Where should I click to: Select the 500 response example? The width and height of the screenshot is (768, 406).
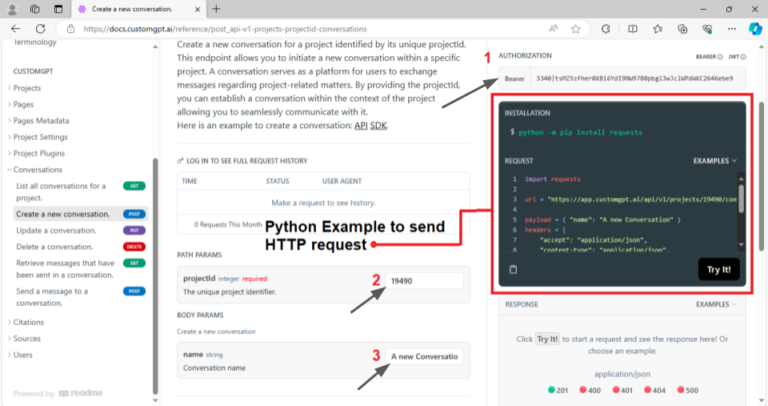(x=688, y=390)
